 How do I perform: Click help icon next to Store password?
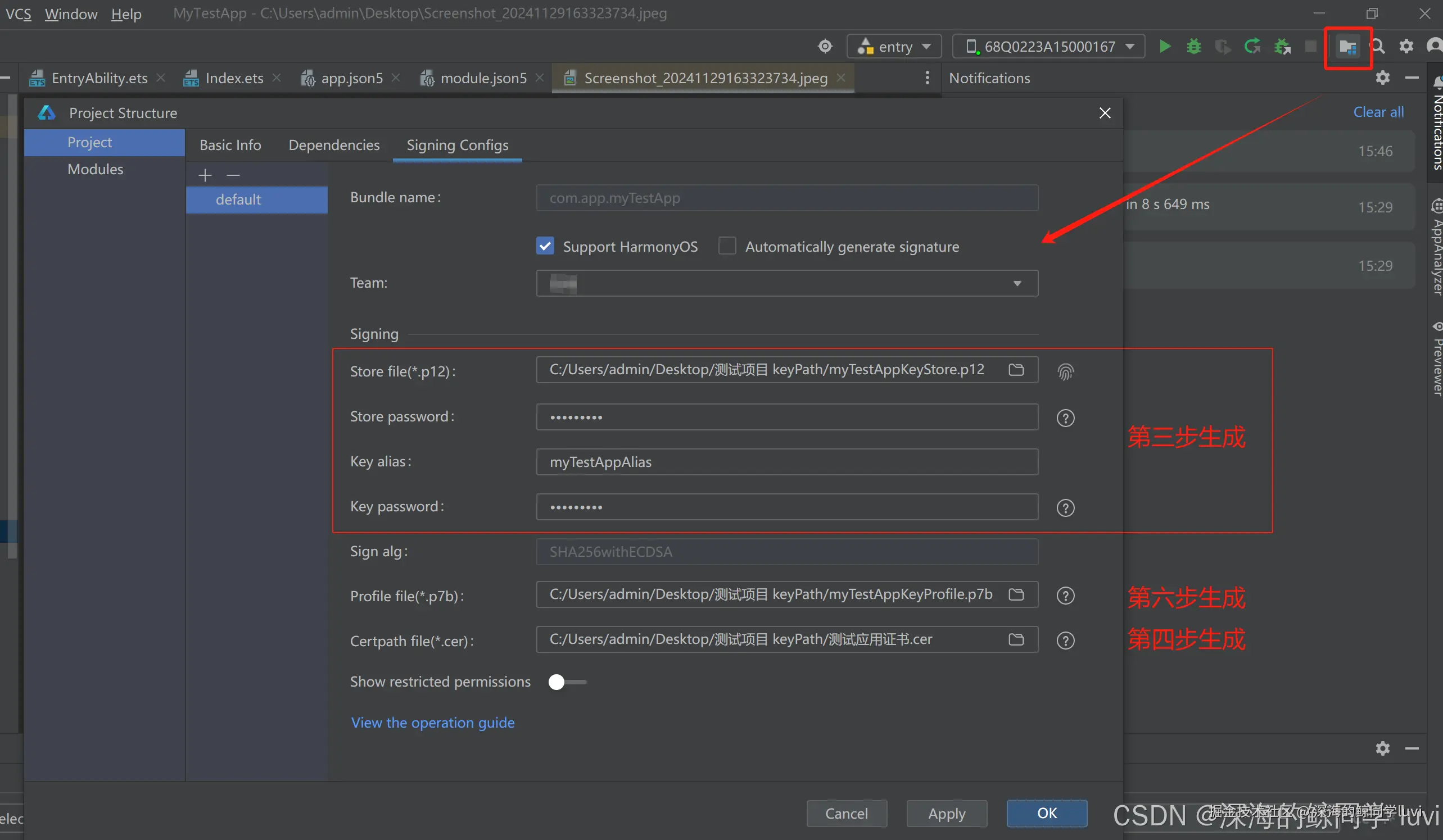coord(1065,418)
